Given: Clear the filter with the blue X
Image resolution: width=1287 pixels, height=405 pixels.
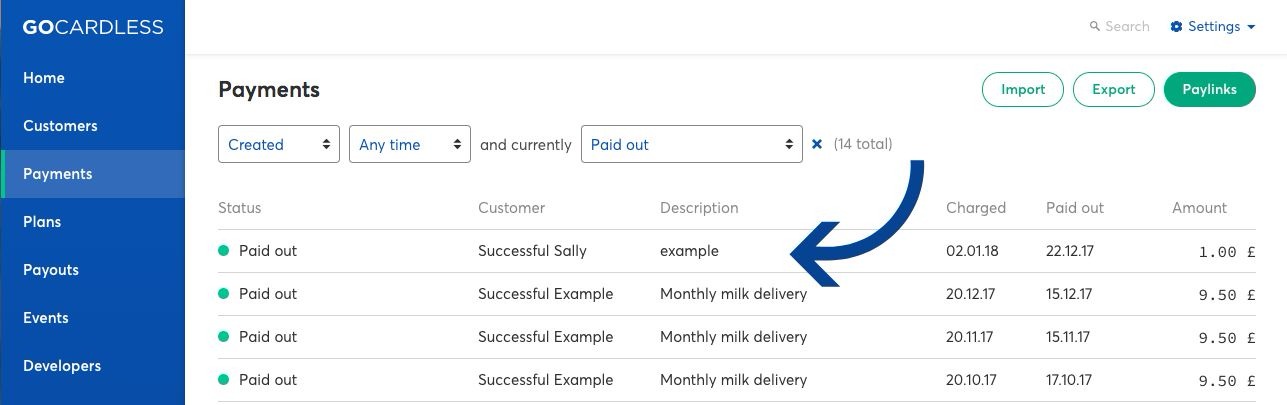Looking at the screenshot, I should pos(817,144).
